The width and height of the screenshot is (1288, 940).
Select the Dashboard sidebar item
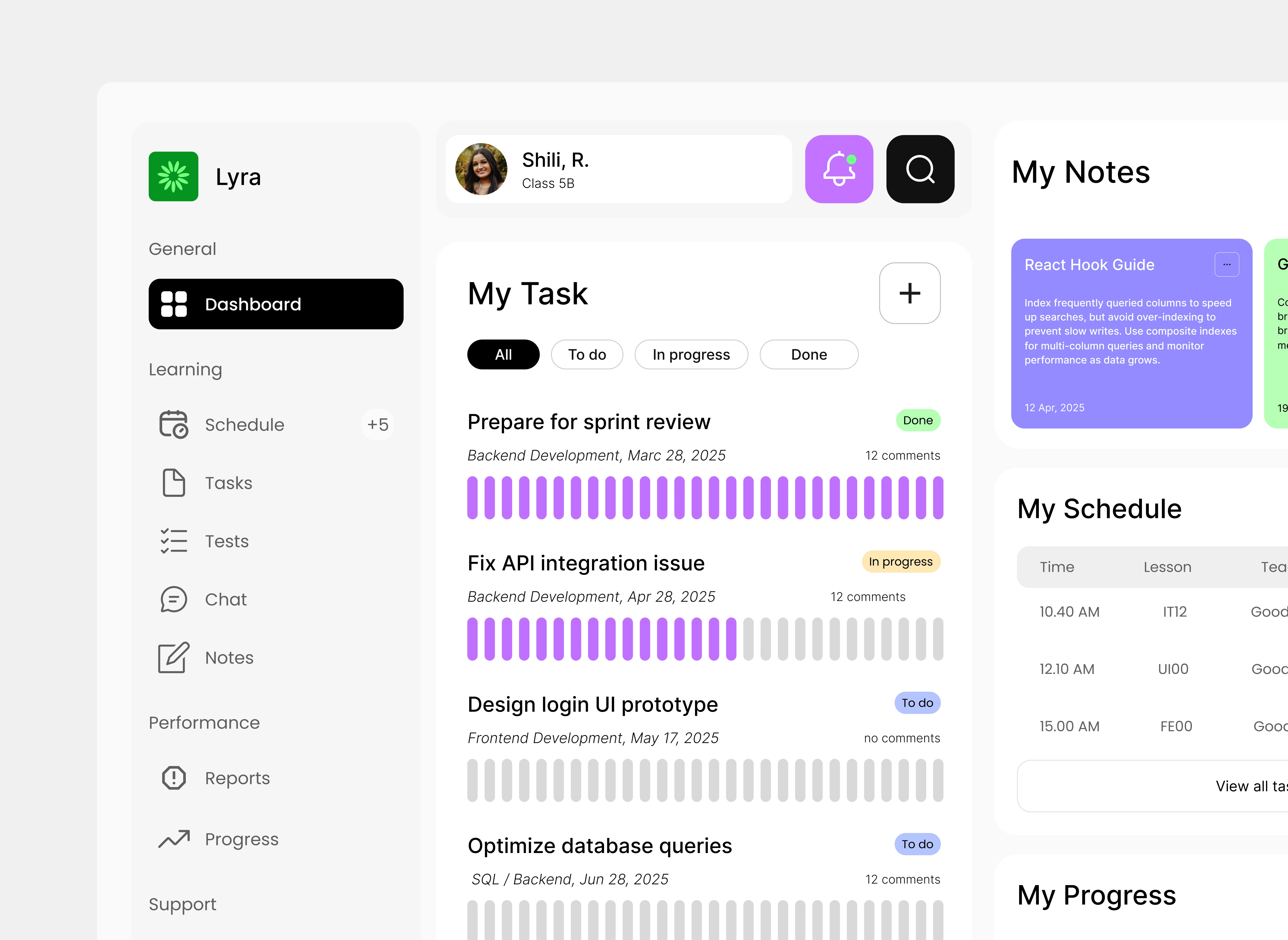276,304
